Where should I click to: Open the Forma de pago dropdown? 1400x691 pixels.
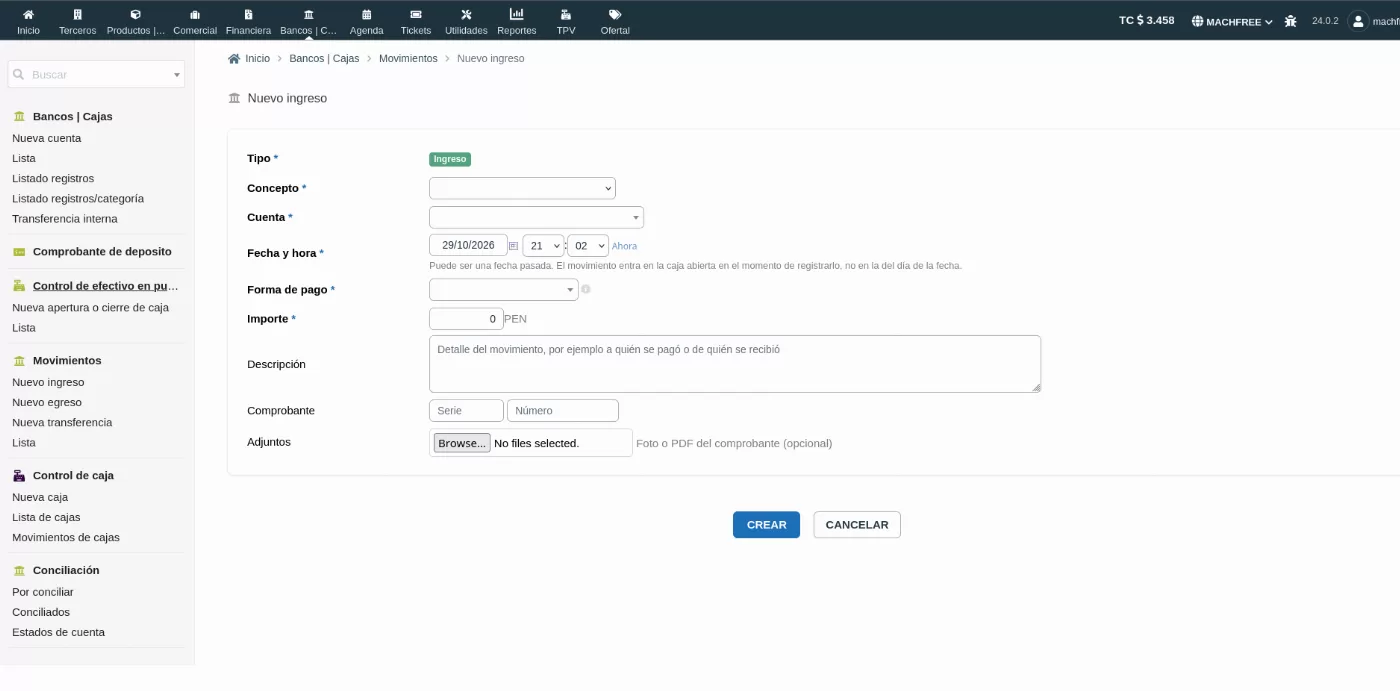tap(504, 289)
